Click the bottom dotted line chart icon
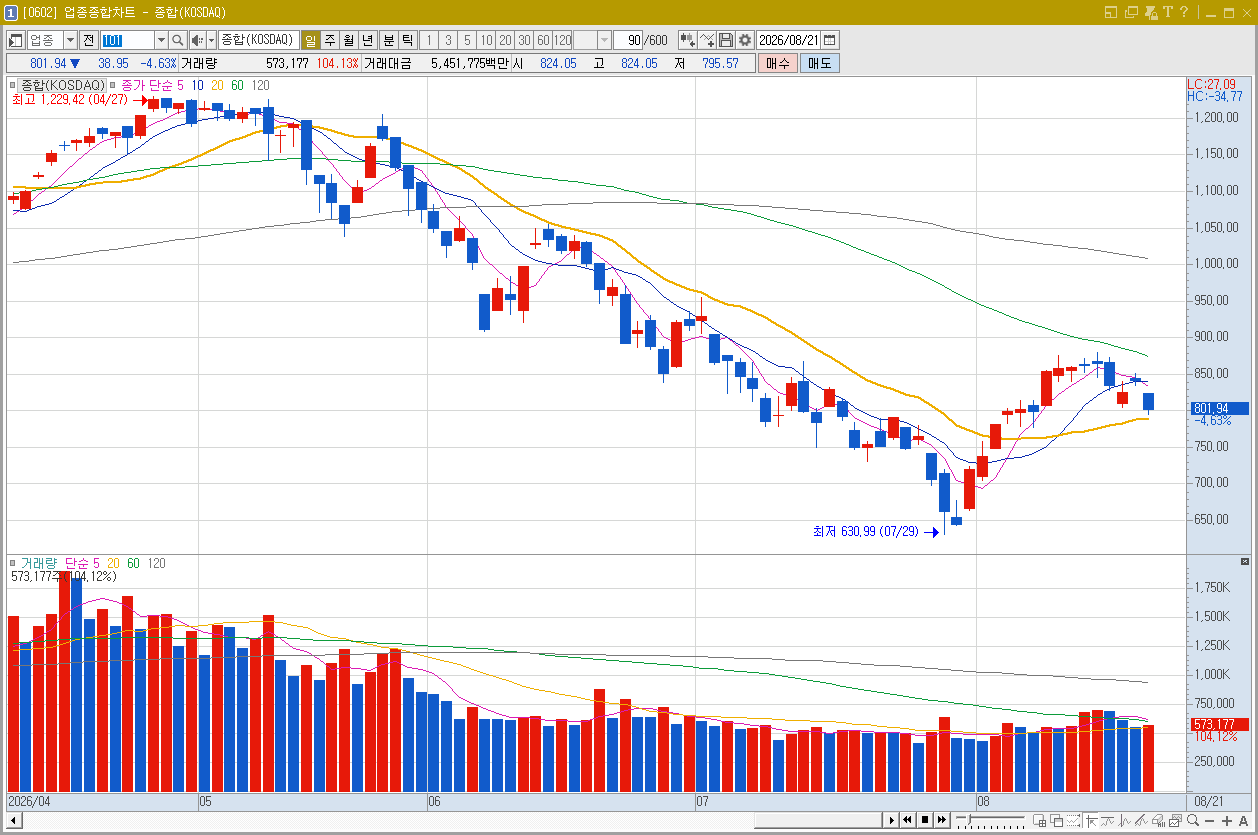The image size is (1258, 835). click(x=1073, y=820)
